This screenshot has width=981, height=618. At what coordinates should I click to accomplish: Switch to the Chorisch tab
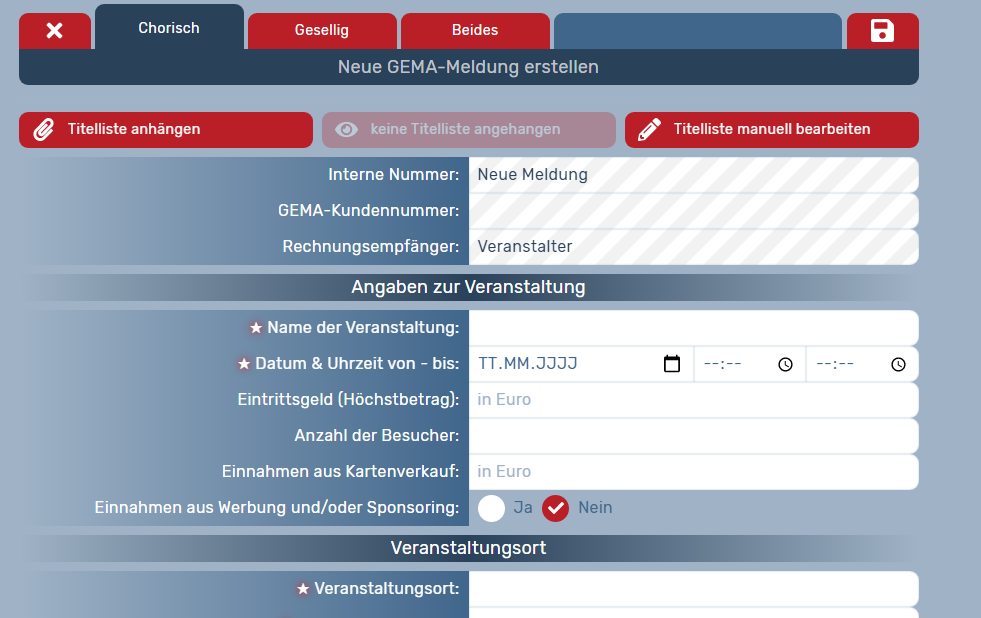pos(169,28)
